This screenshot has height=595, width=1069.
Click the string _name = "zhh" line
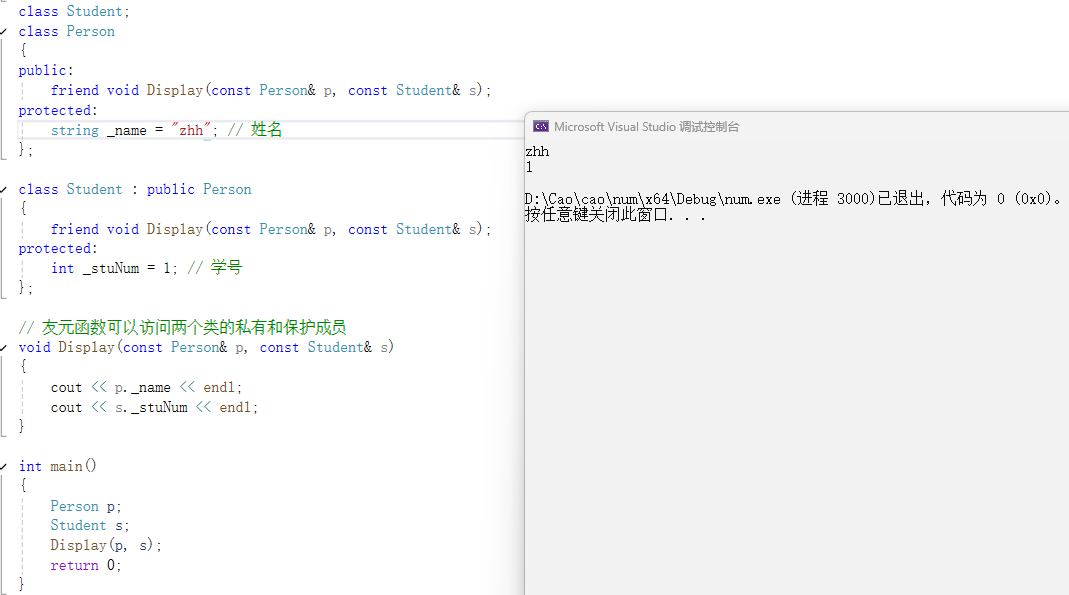pos(134,130)
